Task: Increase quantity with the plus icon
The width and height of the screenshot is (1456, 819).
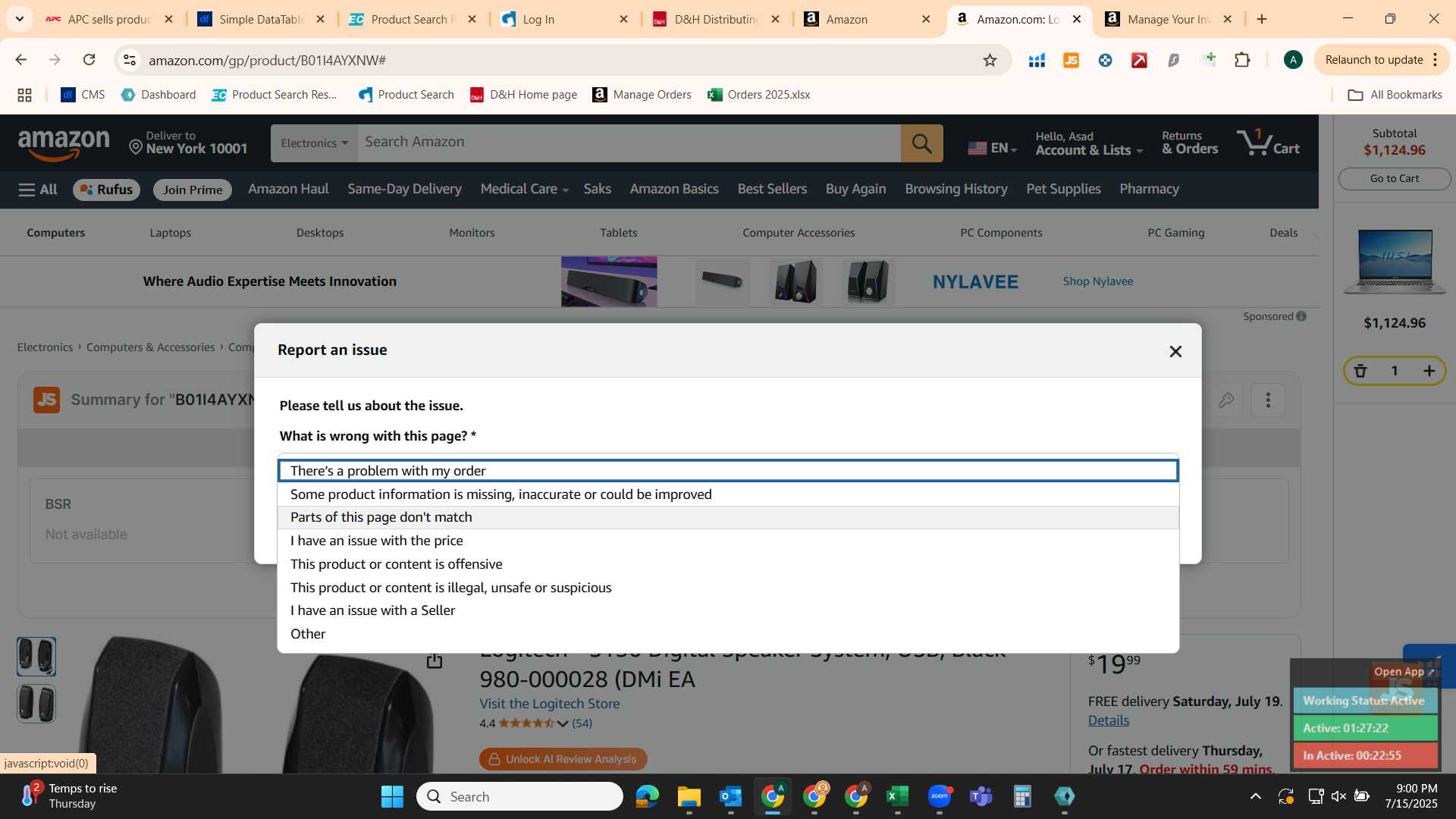Action: 1429,371
